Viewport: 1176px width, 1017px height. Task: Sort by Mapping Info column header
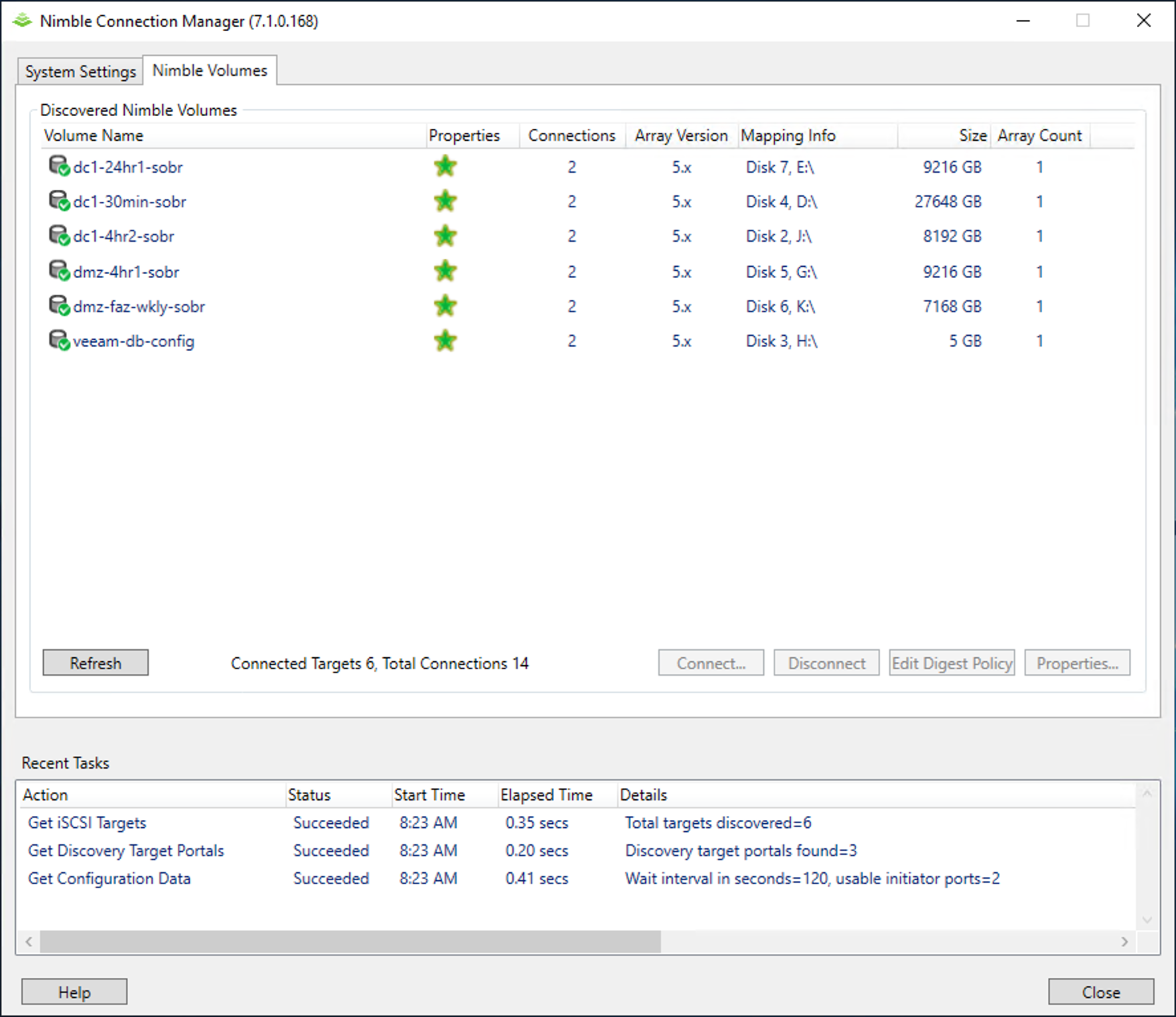coord(818,135)
